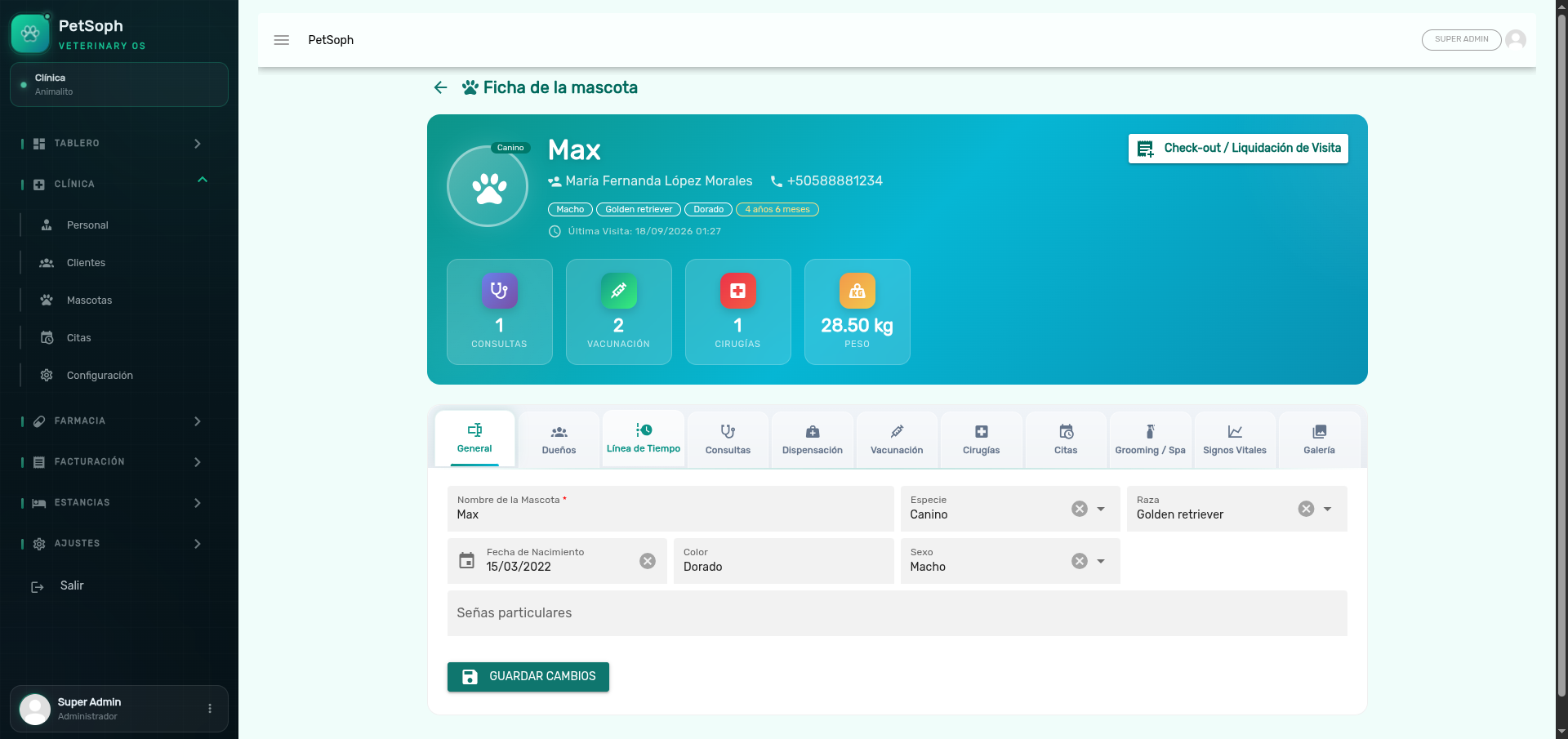This screenshot has width=1568, height=739.
Task: Click the Nombre de la Mascota field
Action: click(670, 509)
